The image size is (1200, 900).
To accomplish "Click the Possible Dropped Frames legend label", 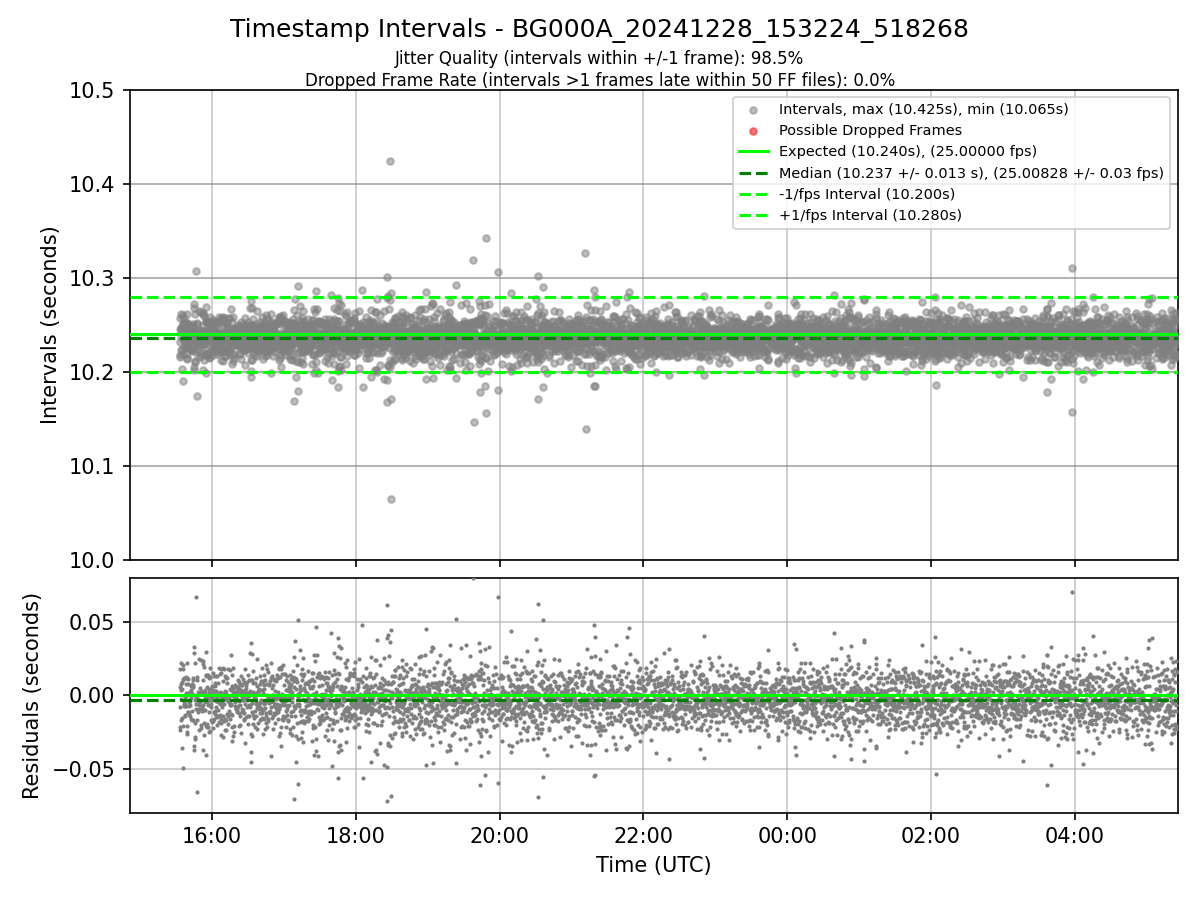I will pos(870,130).
